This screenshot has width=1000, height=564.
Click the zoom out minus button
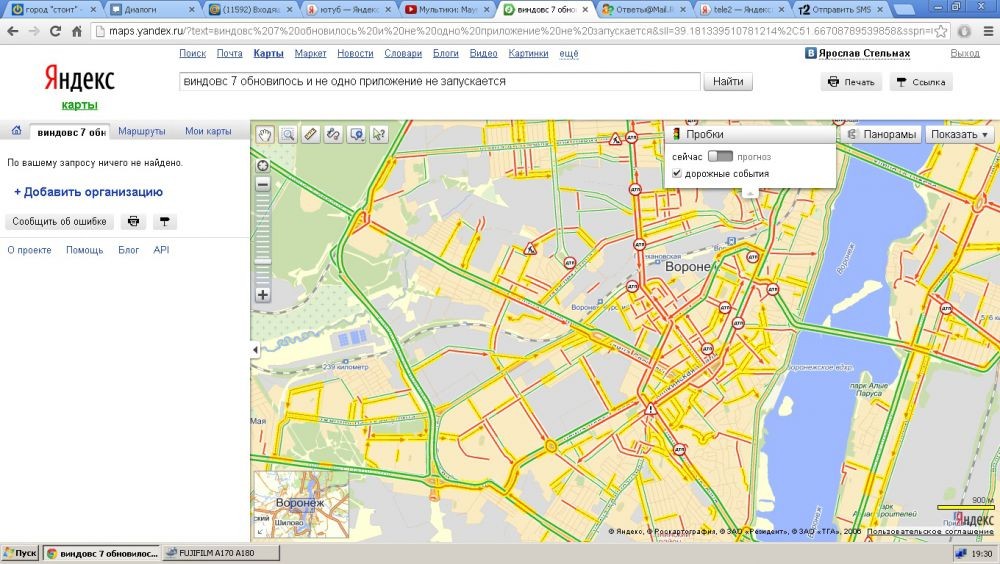(x=263, y=184)
